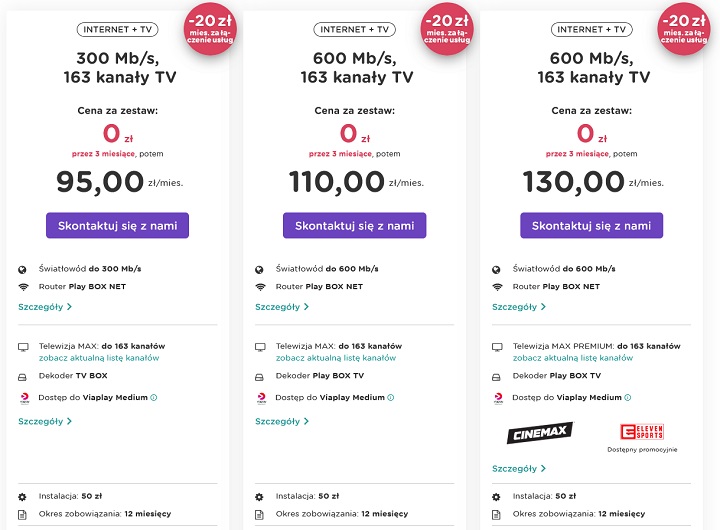Click the Cinemax logo
The width and height of the screenshot is (720, 530).
click(540, 433)
